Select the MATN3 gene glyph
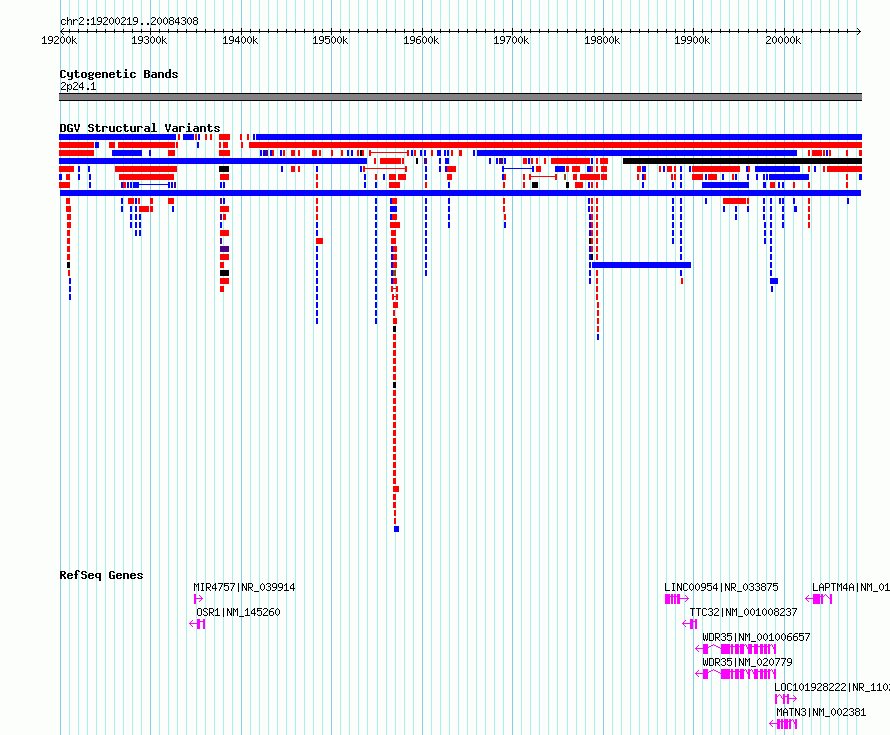 (783, 724)
